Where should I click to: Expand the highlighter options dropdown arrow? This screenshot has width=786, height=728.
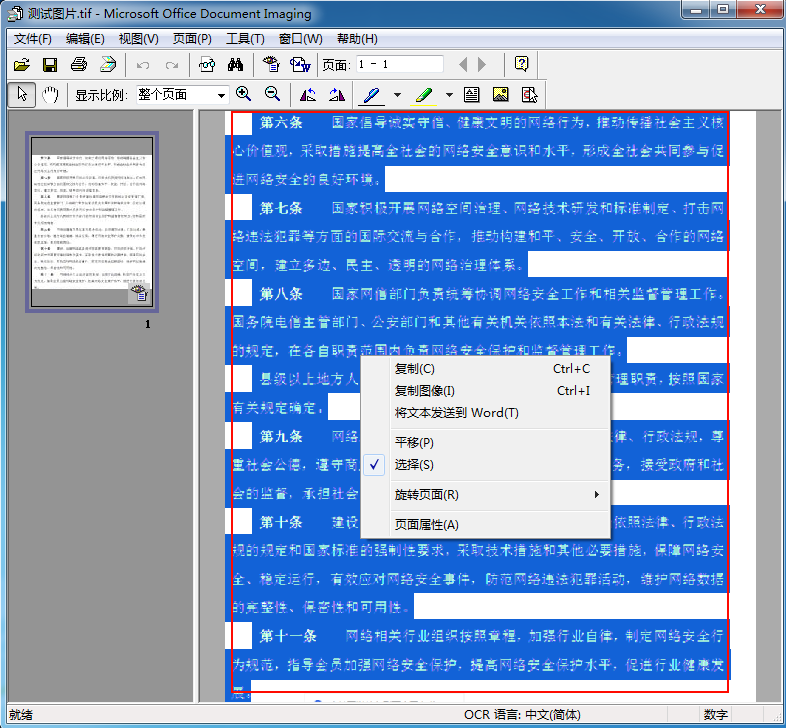[x=449, y=95]
